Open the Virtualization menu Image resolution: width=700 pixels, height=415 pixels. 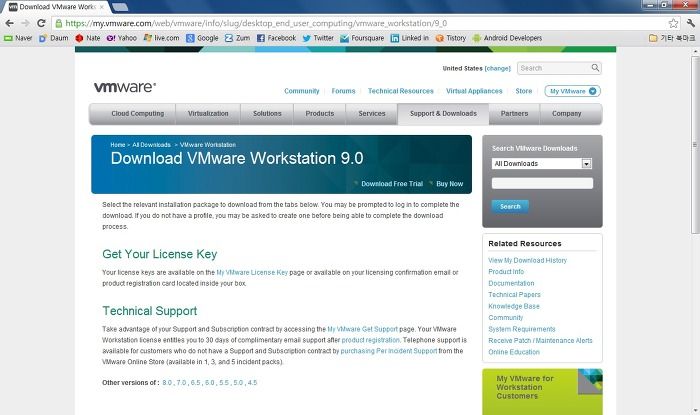pyautogui.click(x=208, y=114)
